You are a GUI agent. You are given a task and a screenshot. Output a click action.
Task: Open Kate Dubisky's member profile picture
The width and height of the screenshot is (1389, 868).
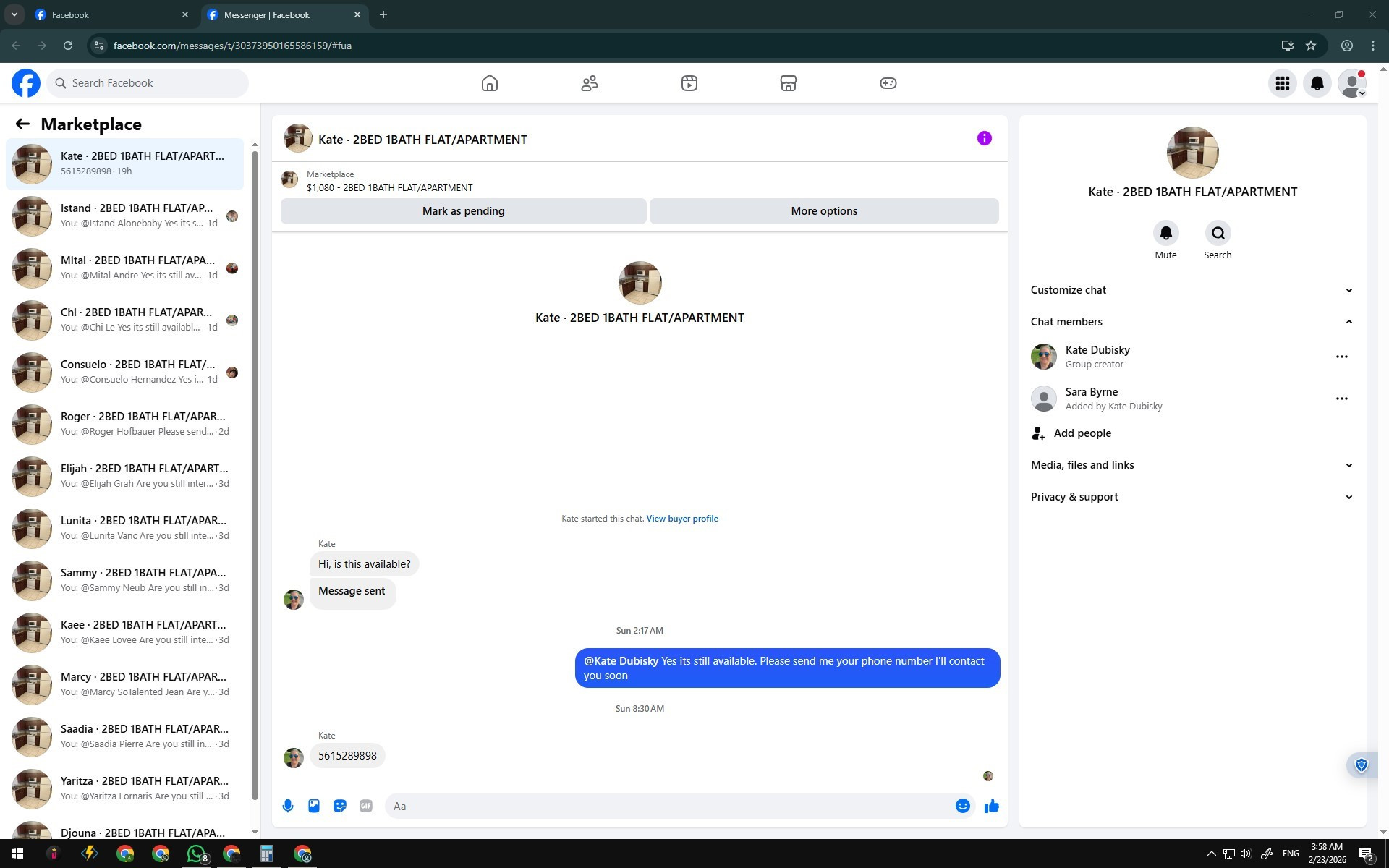[1044, 357]
